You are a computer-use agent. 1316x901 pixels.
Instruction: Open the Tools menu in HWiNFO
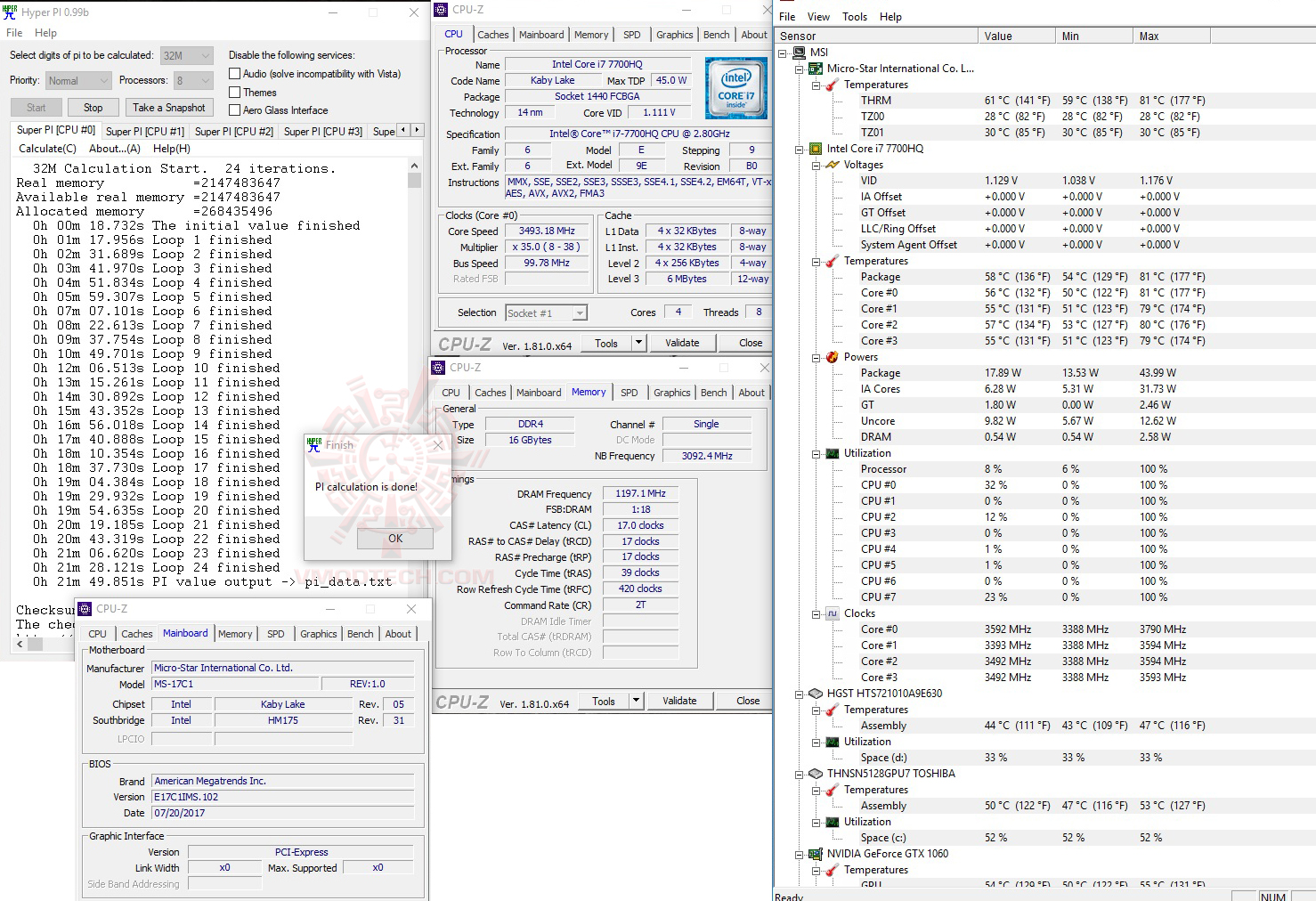click(x=854, y=16)
